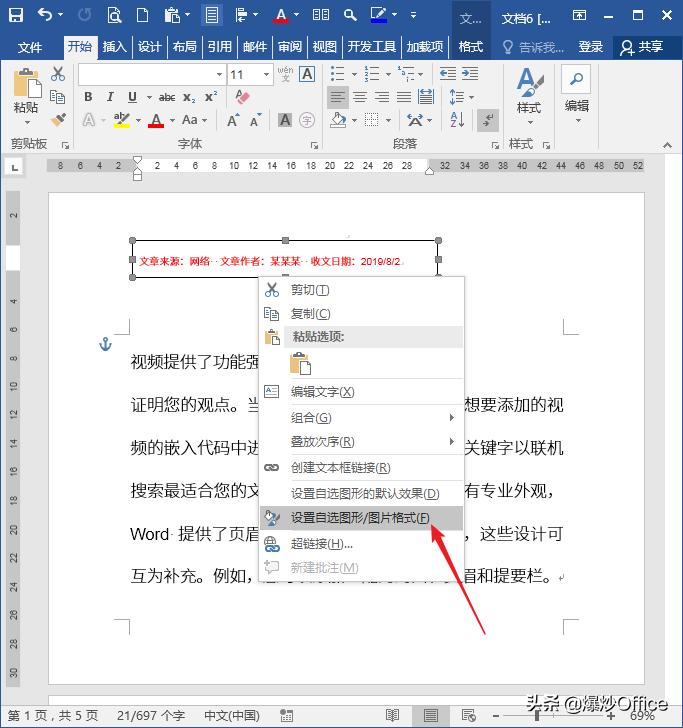This screenshot has height=728, width=683.
Task: Click the red text inside the text box
Action: tap(270, 261)
